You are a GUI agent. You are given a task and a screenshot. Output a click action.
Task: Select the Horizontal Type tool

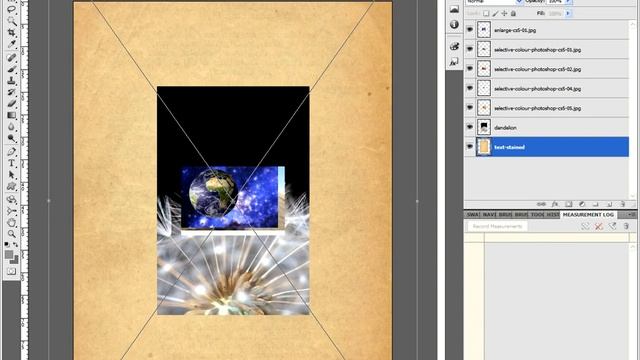[11, 163]
